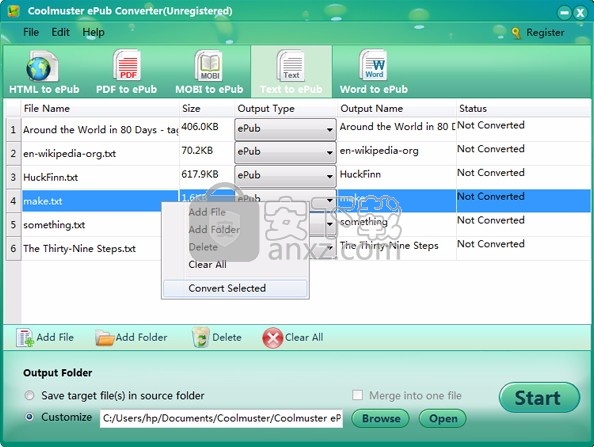Select row Around the World in 80 Days
The width and height of the screenshot is (594, 447).
tap(100, 130)
